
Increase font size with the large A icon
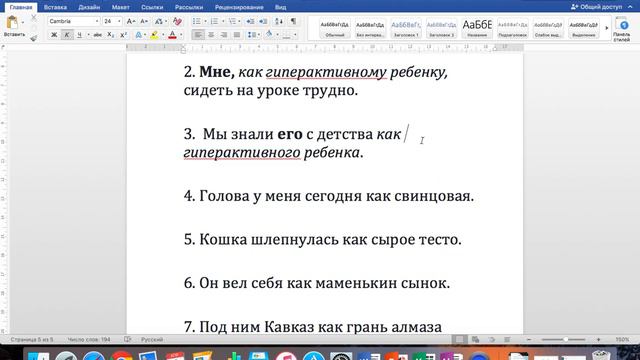click(x=131, y=21)
